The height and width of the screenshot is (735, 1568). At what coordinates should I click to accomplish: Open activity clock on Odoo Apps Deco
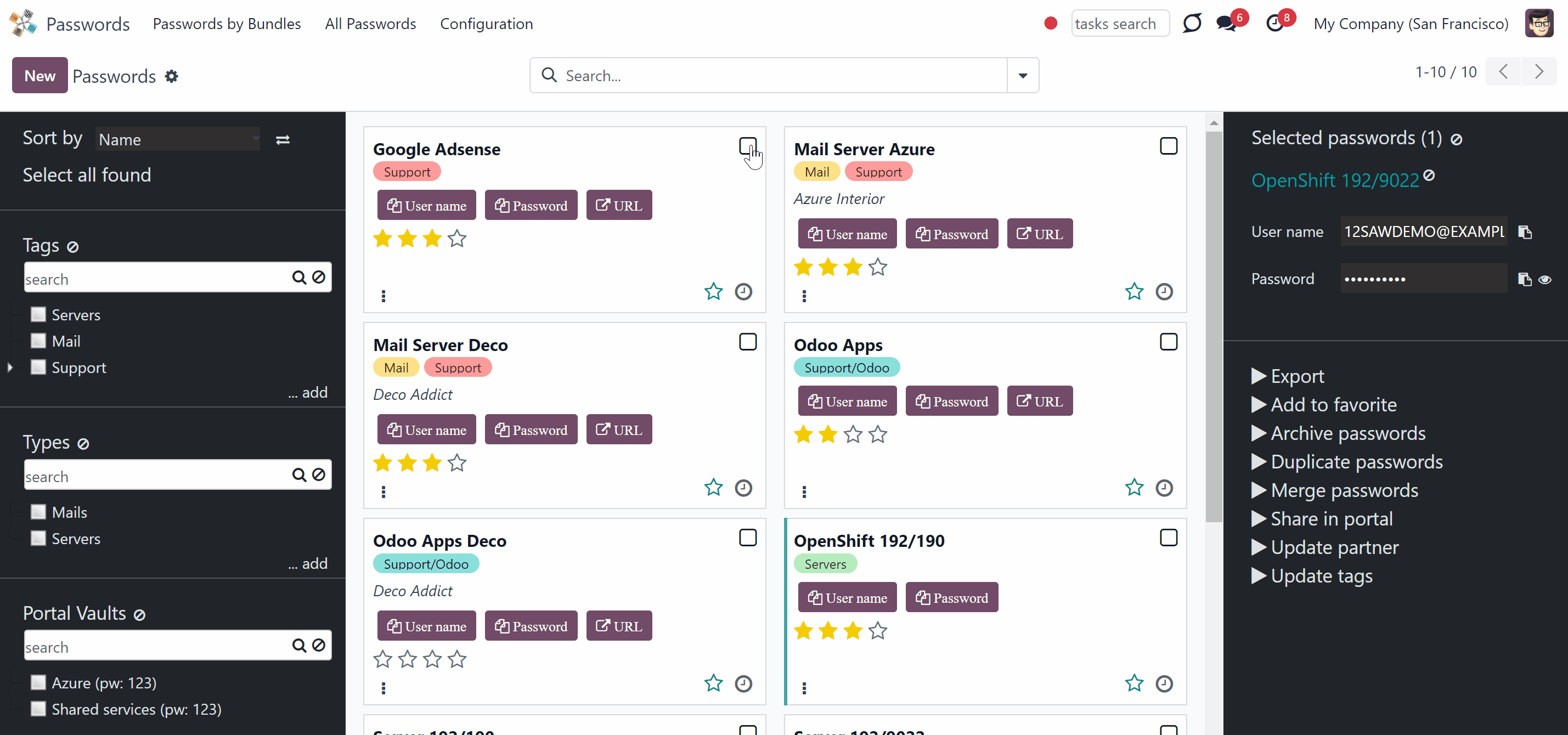[x=743, y=683]
